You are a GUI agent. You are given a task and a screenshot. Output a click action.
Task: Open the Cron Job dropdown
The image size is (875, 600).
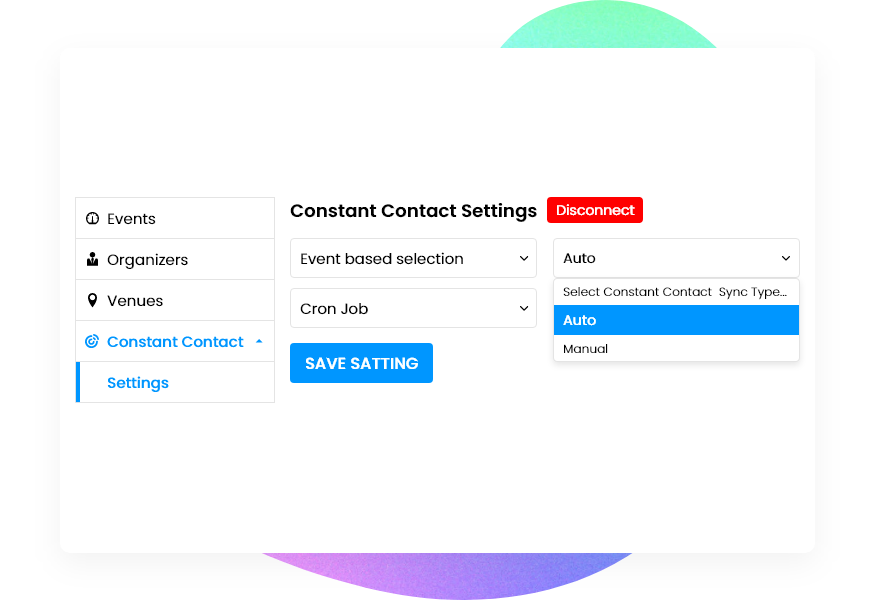tap(413, 308)
